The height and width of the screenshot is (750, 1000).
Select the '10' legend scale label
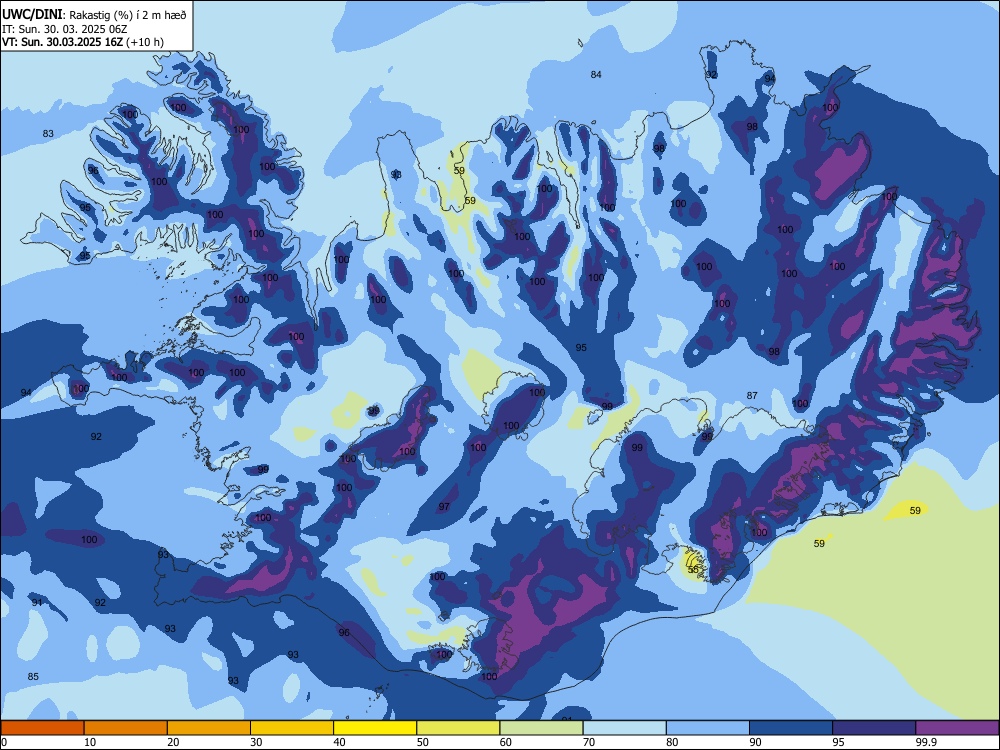tap(90, 742)
